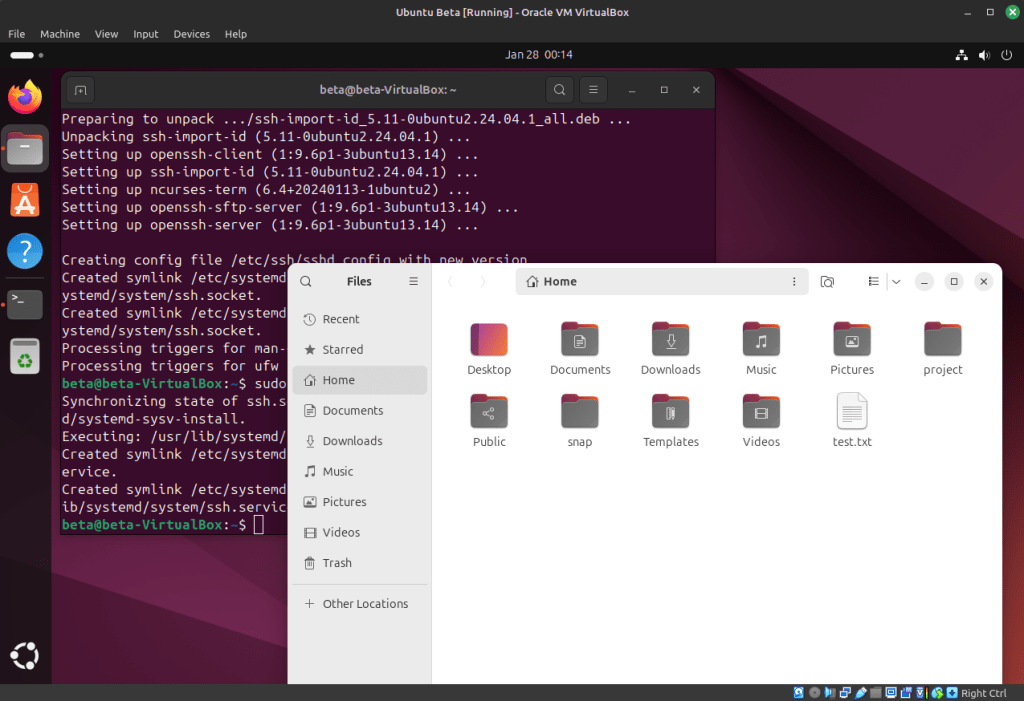Open the VirtualBox Machine menu
This screenshot has height=701, width=1024.
[x=60, y=34]
